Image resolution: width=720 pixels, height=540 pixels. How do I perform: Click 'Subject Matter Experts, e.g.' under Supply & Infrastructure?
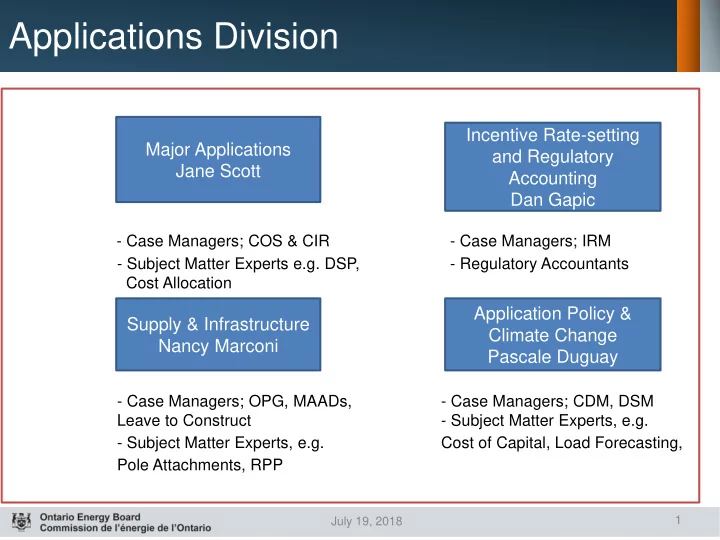click(x=225, y=443)
